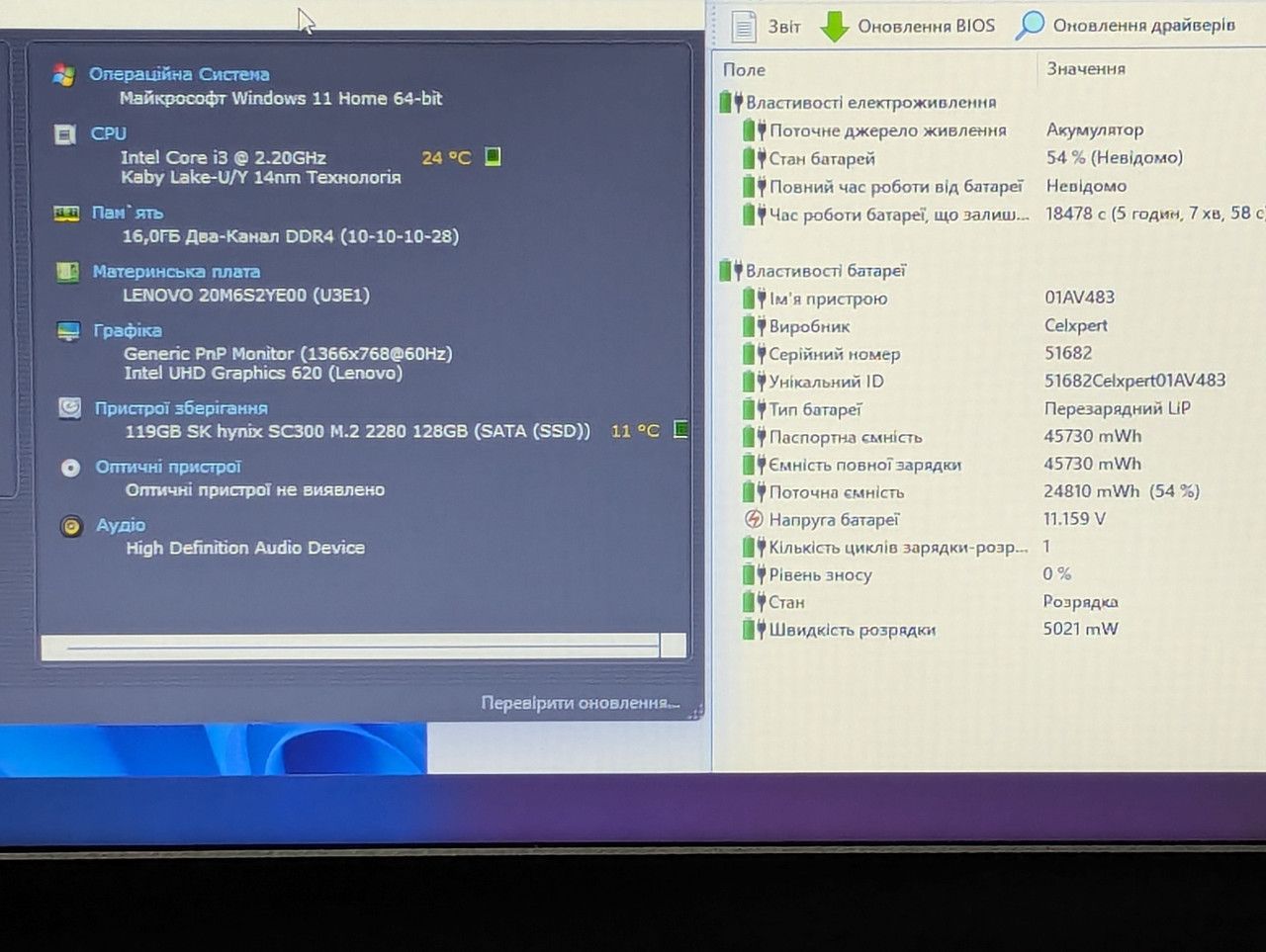Open the Аудіо section link

click(121, 525)
